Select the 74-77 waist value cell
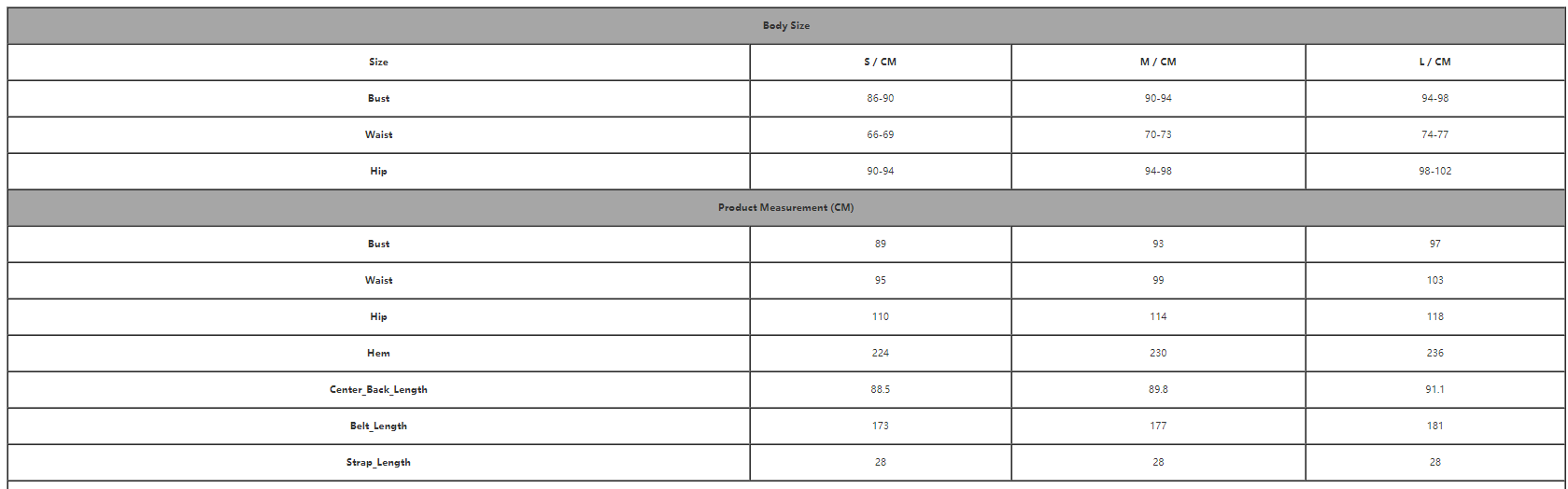Image resolution: width=1568 pixels, height=489 pixels. (x=1434, y=135)
